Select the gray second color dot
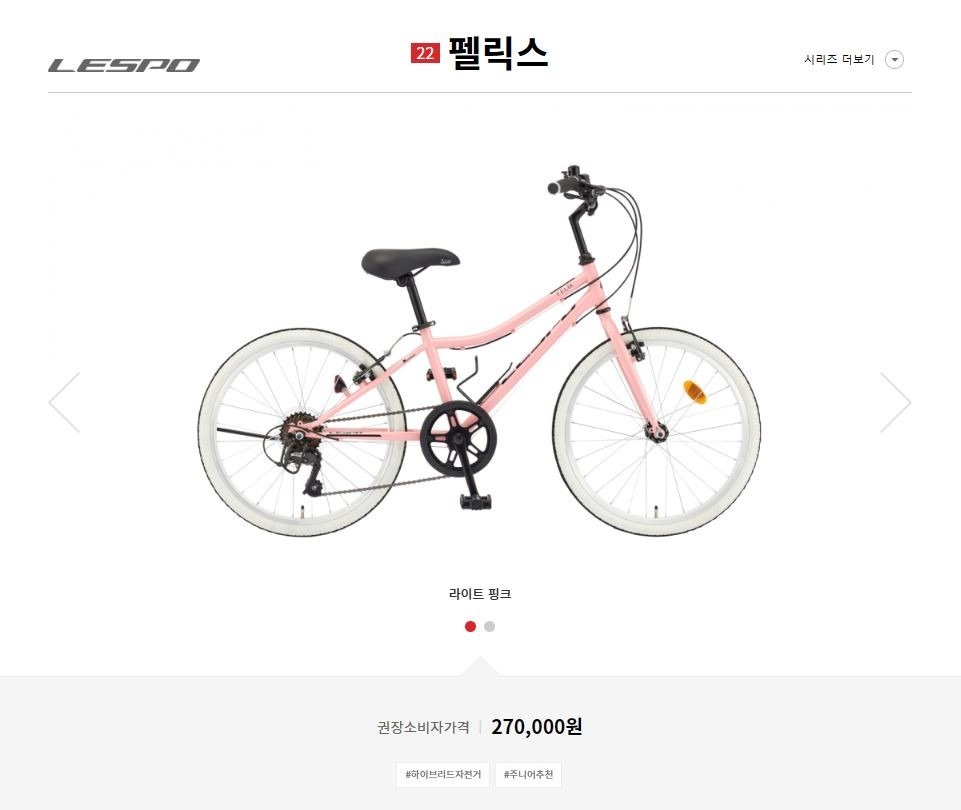This screenshot has height=810, width=961. coord(489,626)
